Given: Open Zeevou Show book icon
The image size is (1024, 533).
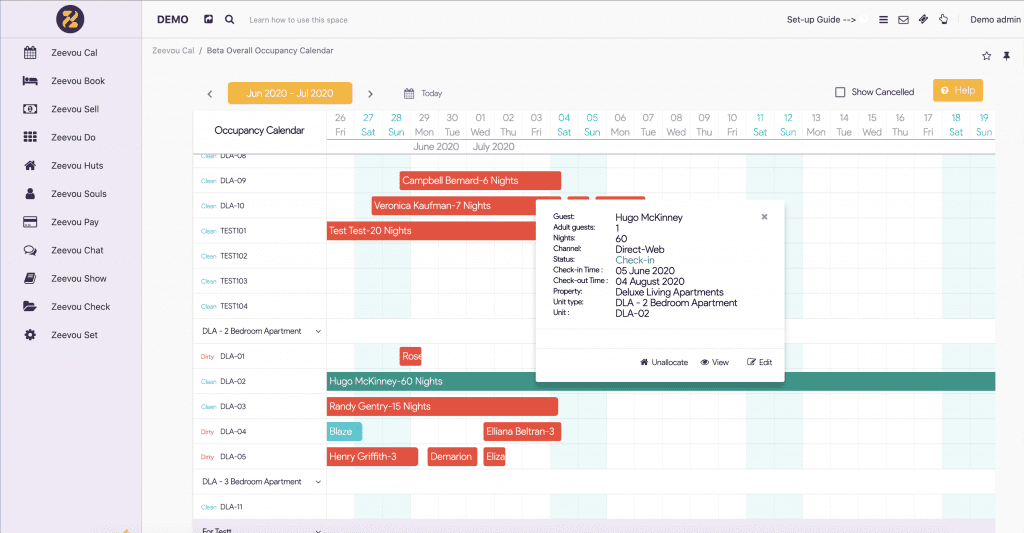Looking at the screenshot, I should 30,278.
